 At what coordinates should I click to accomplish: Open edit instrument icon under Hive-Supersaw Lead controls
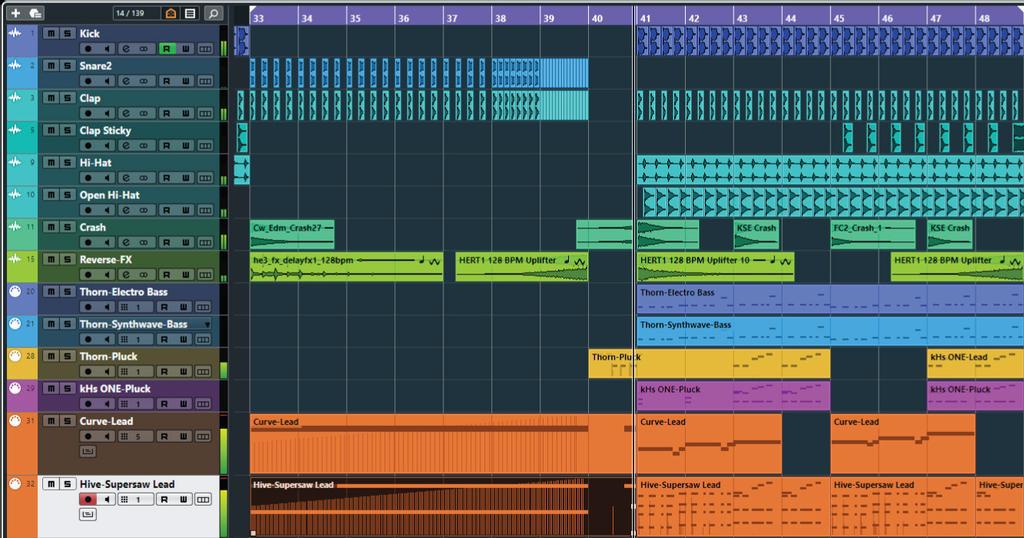pyautogui.click(x=88, y=514)
